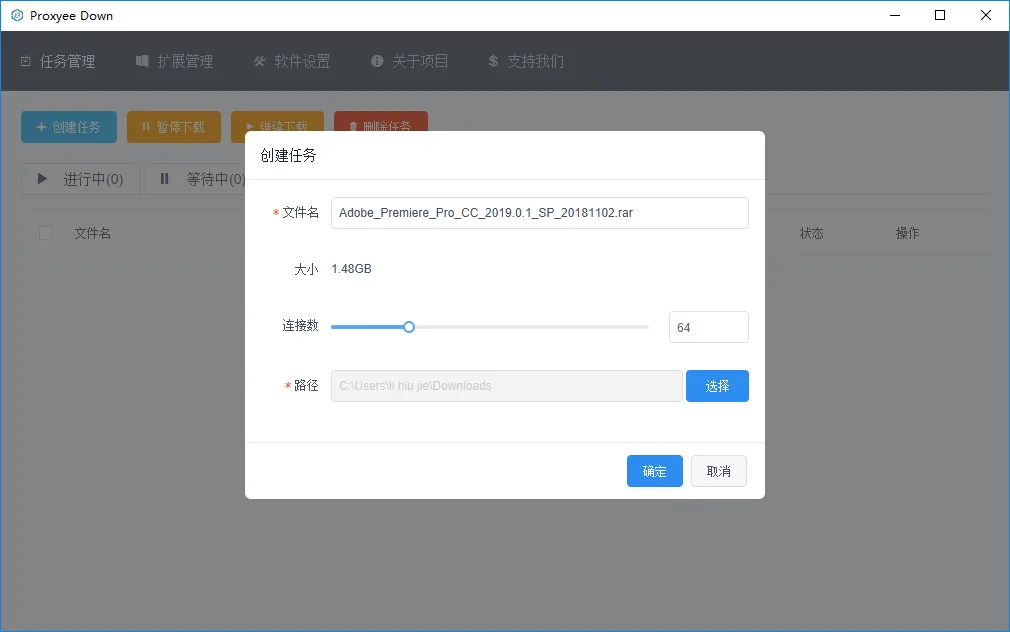Switch to the 进行中(0) tab
Screen dimensions: 1010x632
pyautogui.click(x=81, y=179)
